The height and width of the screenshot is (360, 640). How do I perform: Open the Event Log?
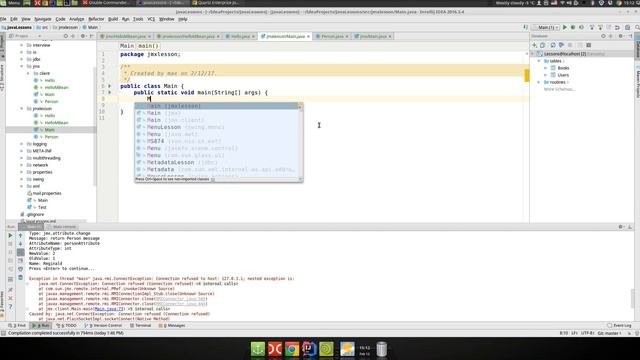pos(619,325)
